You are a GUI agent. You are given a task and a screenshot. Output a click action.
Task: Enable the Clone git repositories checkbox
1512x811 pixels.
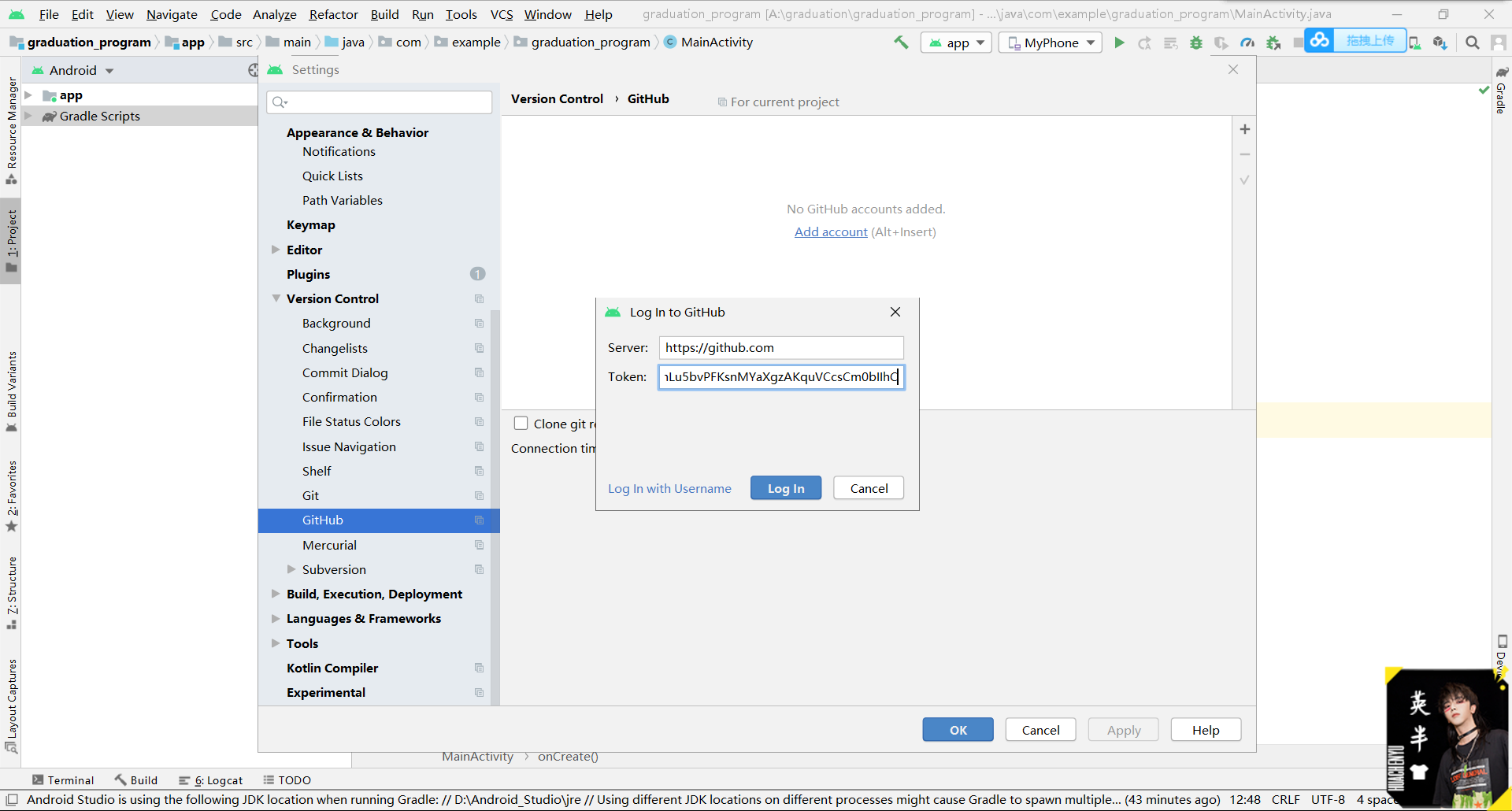click(521, 424)
